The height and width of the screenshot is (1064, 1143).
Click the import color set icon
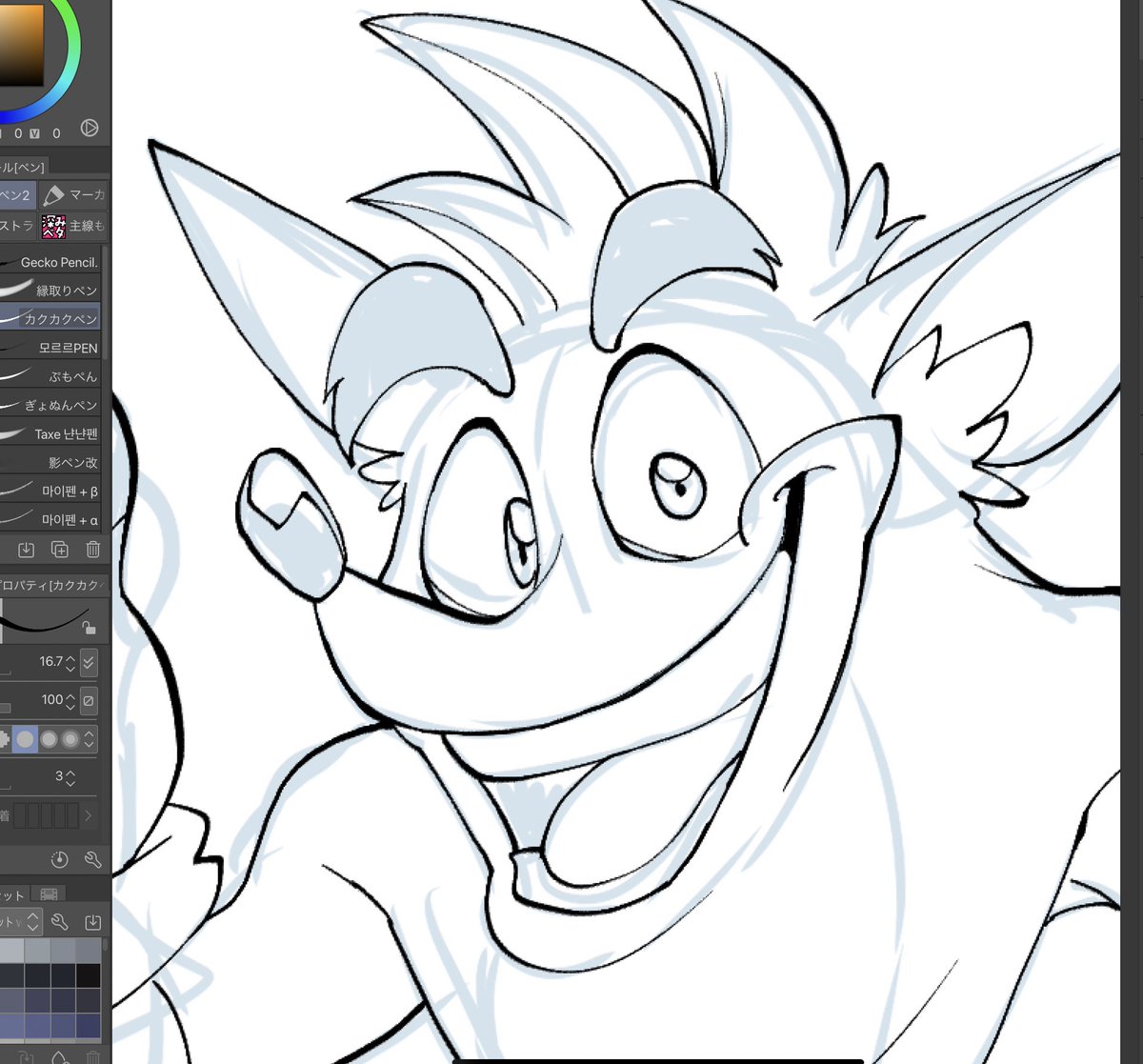pos(92,922)
